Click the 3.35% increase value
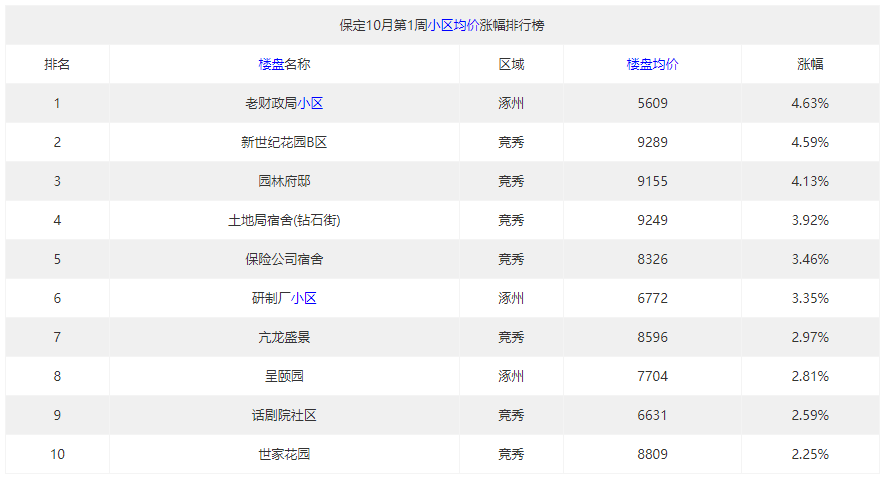 810,298
